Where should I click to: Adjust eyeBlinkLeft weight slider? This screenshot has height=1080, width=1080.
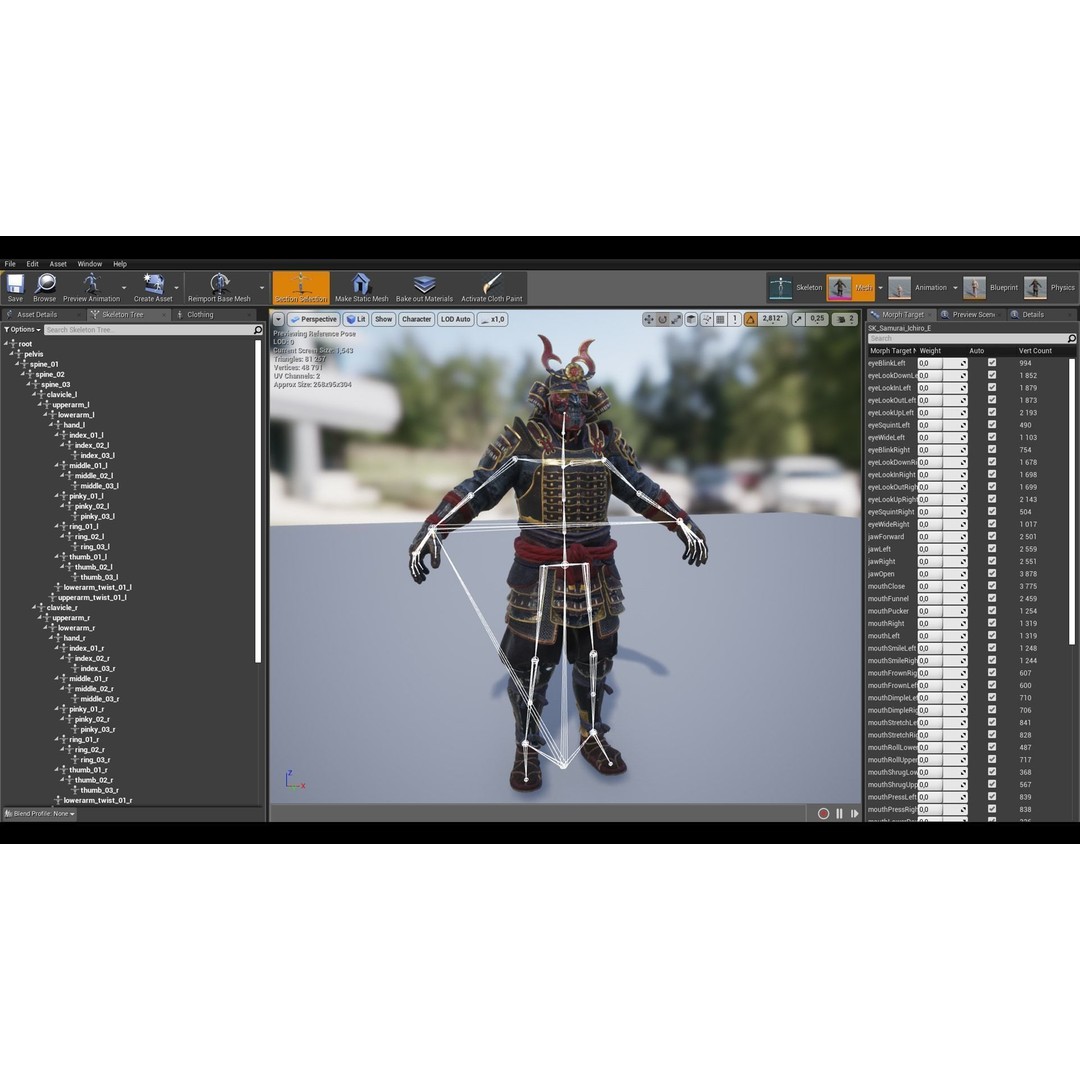point(942,363)
